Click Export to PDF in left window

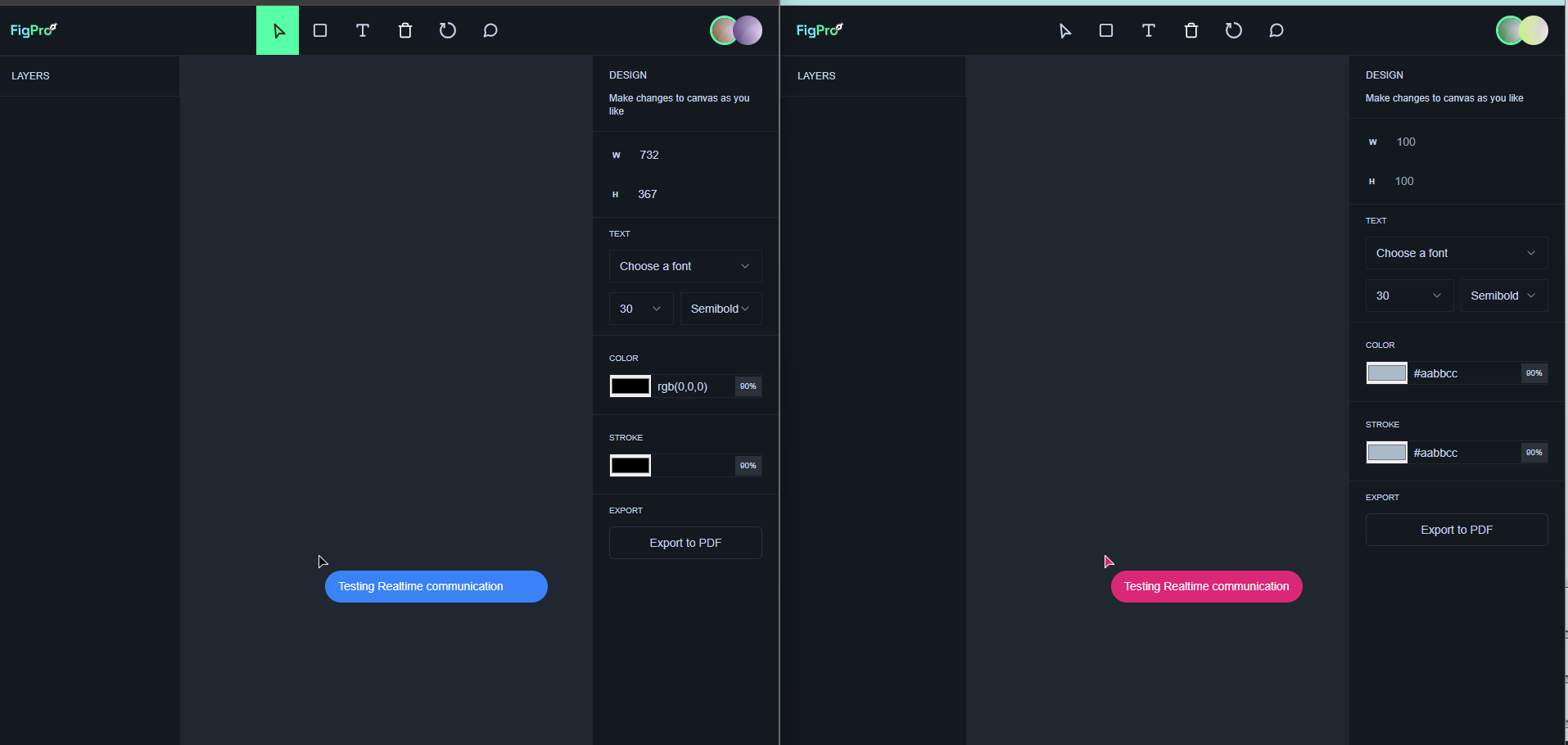pyautogui.click(x=685, y=543)
